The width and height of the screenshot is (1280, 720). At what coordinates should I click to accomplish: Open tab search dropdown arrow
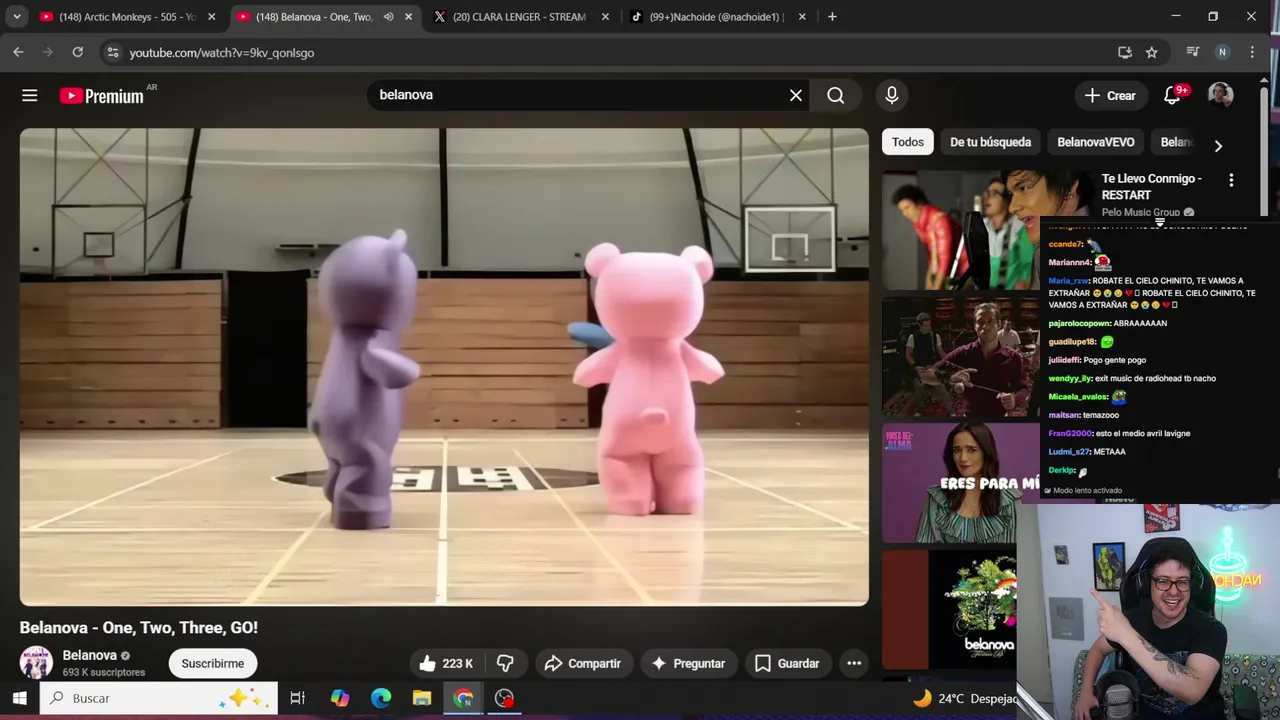(17, 17)
